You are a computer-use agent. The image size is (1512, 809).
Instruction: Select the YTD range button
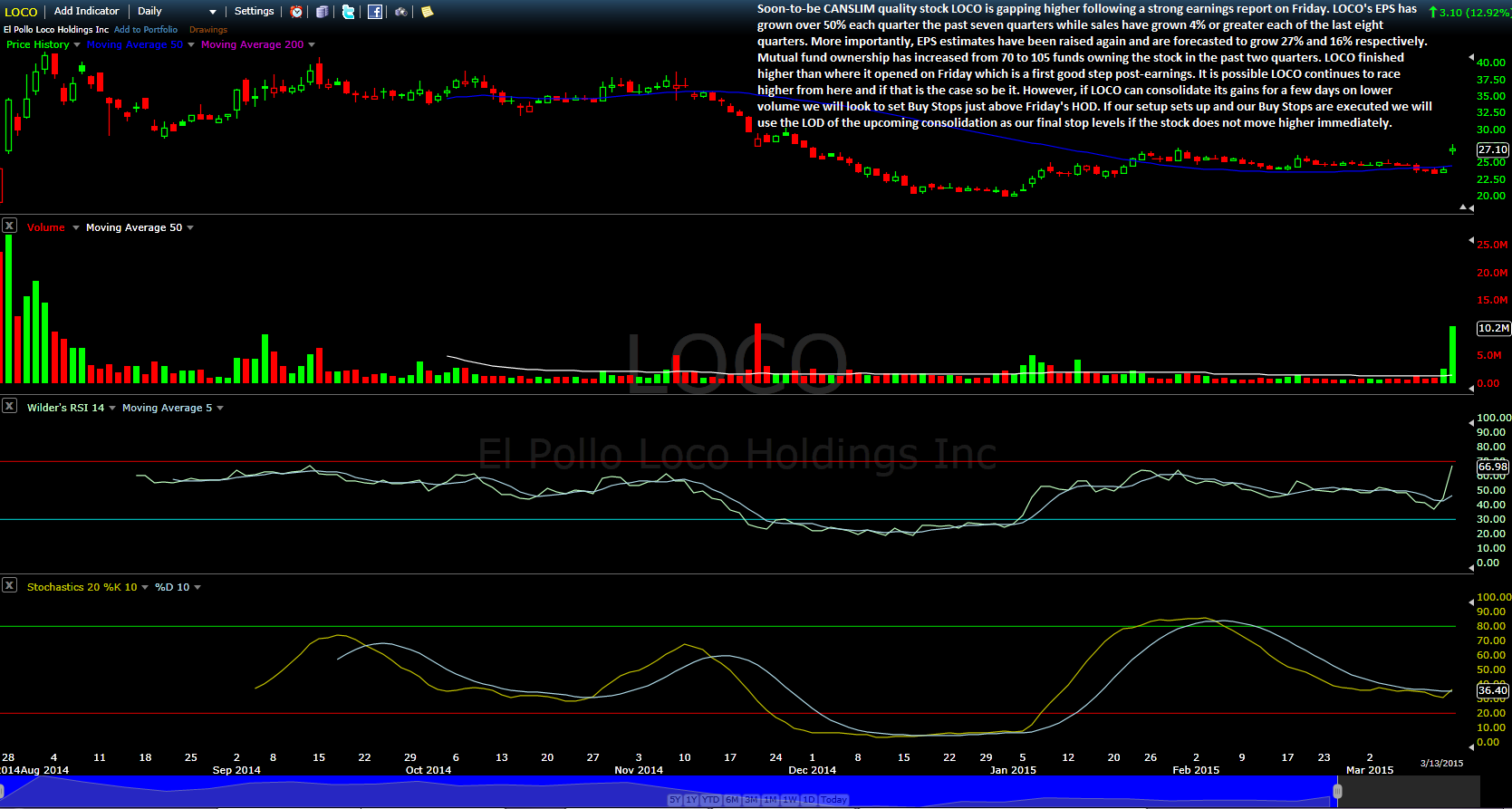pos(711,799)
